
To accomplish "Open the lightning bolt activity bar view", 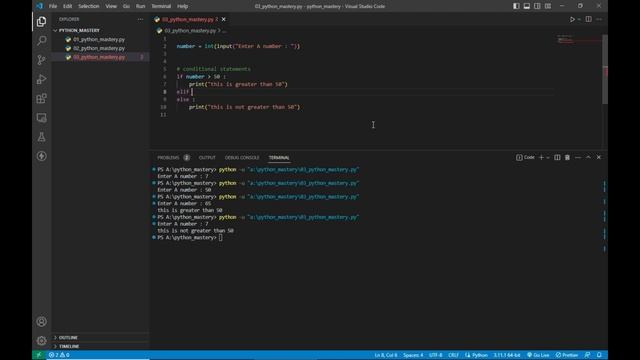I will point(41,156).
